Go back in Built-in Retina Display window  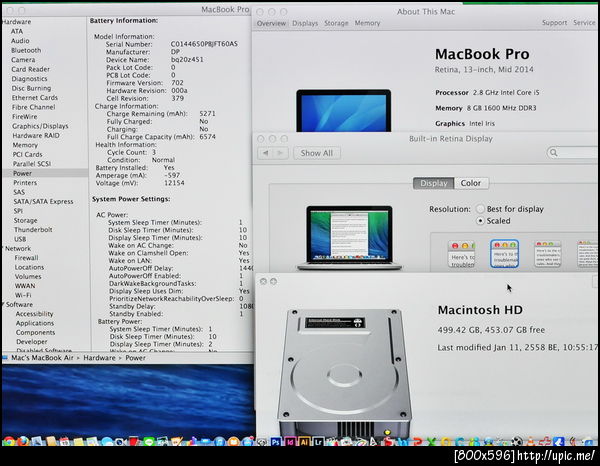pyautogui.click(x=265, y=153)
